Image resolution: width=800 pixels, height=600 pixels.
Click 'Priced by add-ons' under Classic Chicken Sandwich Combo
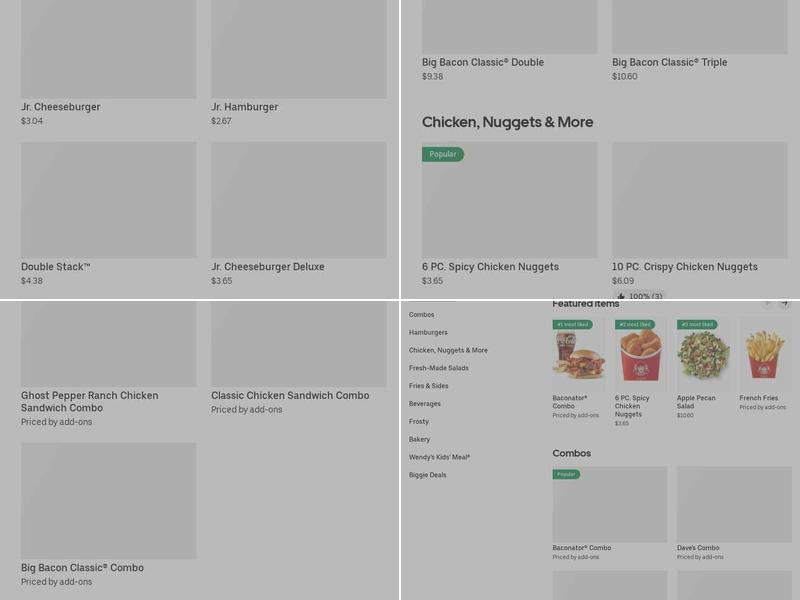click(x=246, y=410)
